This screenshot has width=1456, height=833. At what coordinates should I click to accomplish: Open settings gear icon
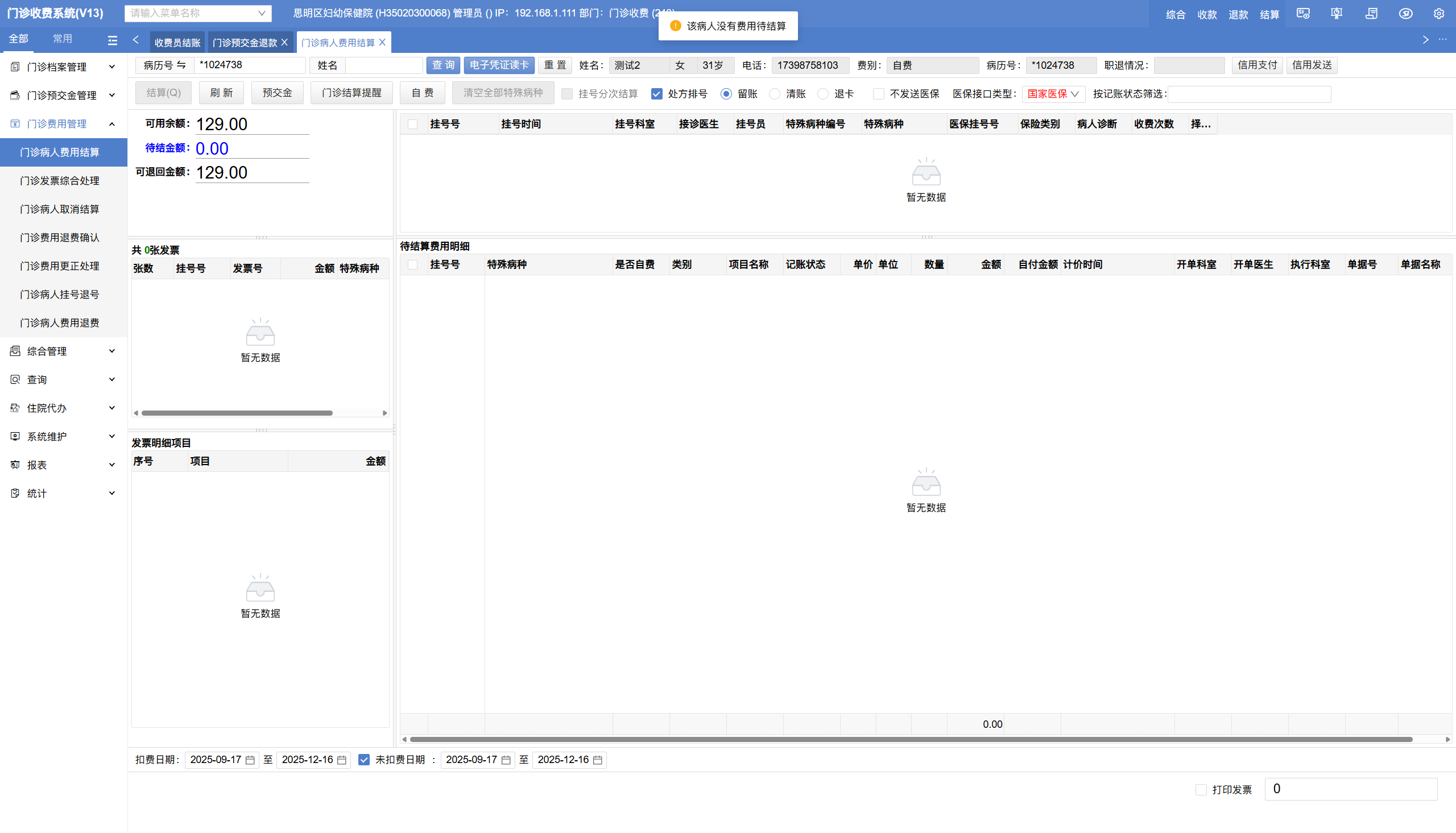coord(1439,14)
